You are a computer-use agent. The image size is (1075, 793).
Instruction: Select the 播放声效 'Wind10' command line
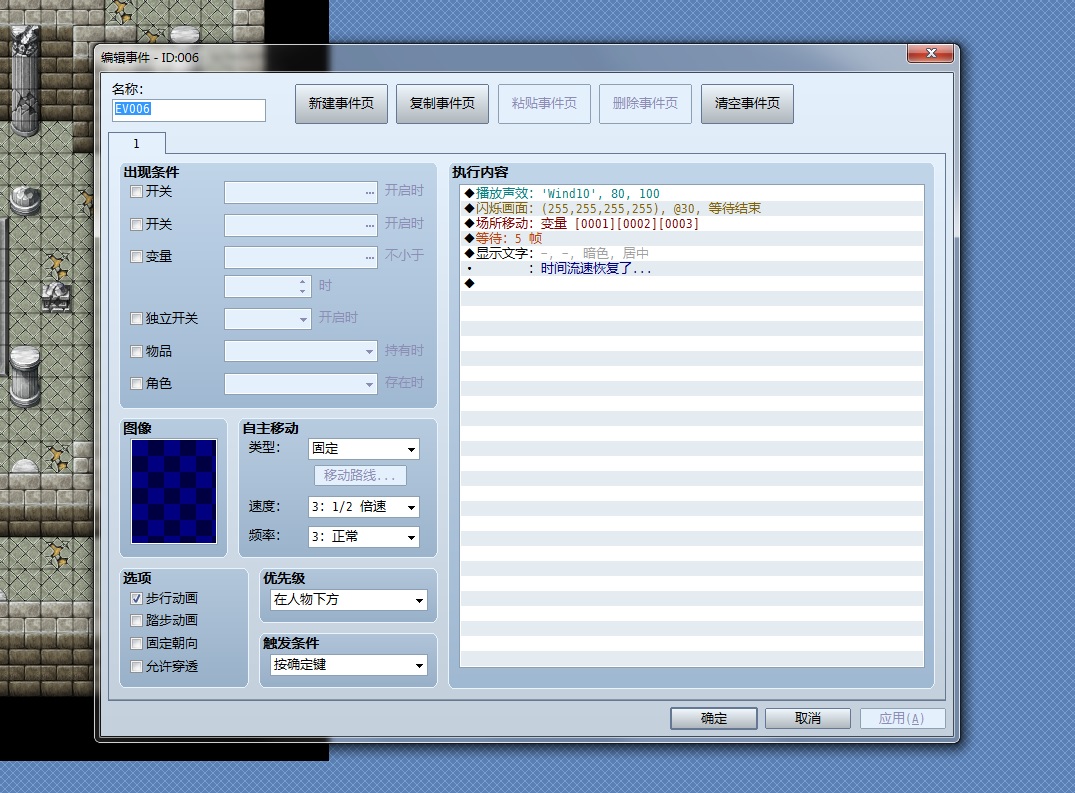coord(692,193)
